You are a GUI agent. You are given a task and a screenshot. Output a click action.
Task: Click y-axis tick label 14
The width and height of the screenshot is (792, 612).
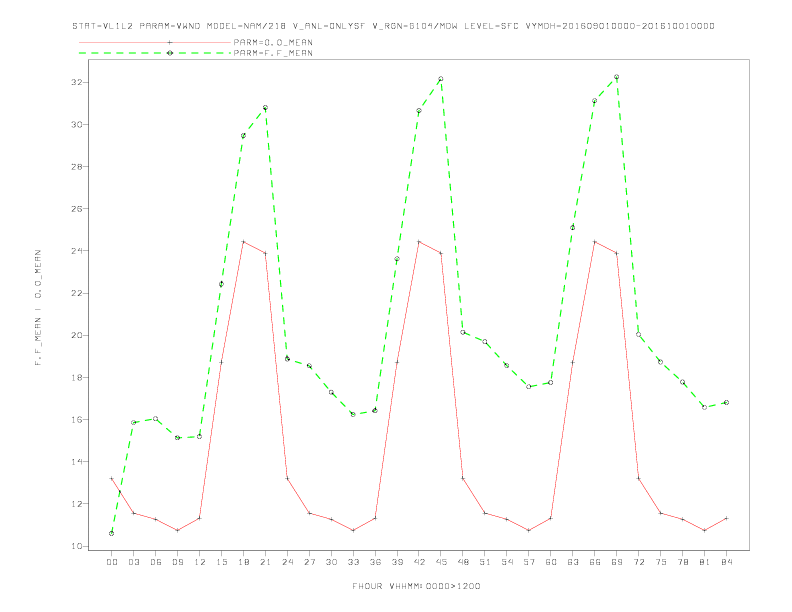point(78,462)
